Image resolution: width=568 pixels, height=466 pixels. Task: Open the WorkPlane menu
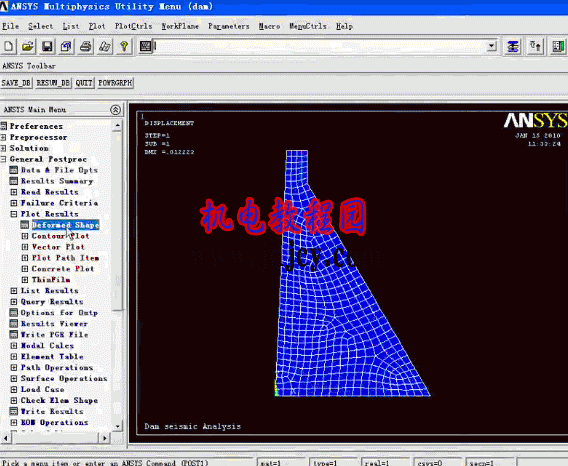pos(180,26)
